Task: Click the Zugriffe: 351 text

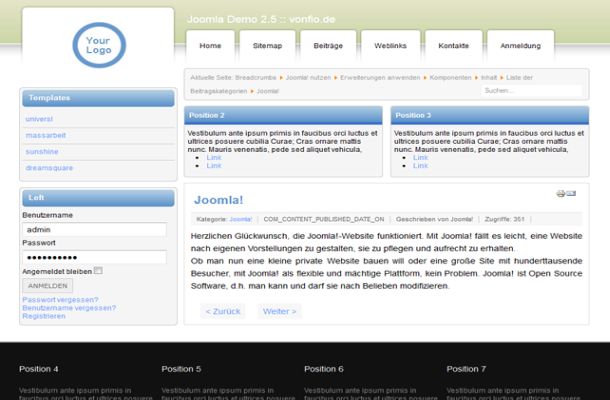Action: pyautogui.click(x=505, y=219)
